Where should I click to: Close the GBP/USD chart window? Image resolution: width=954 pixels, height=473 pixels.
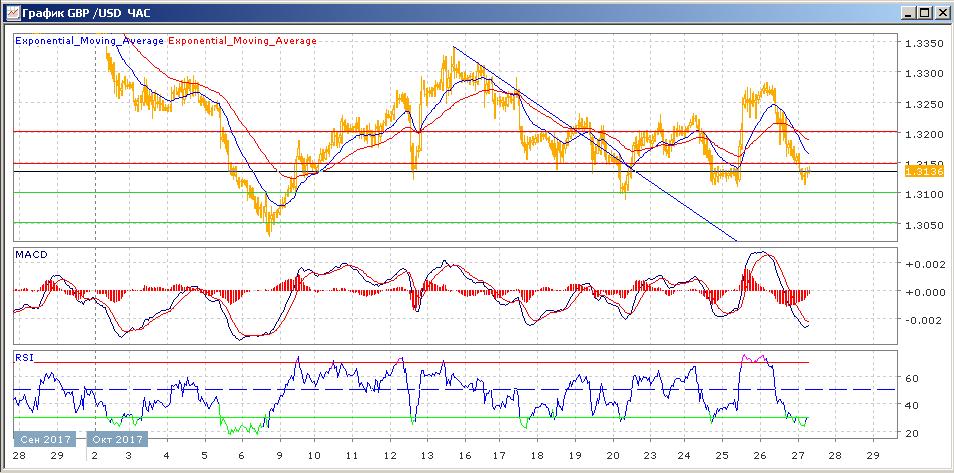point(941,12)
